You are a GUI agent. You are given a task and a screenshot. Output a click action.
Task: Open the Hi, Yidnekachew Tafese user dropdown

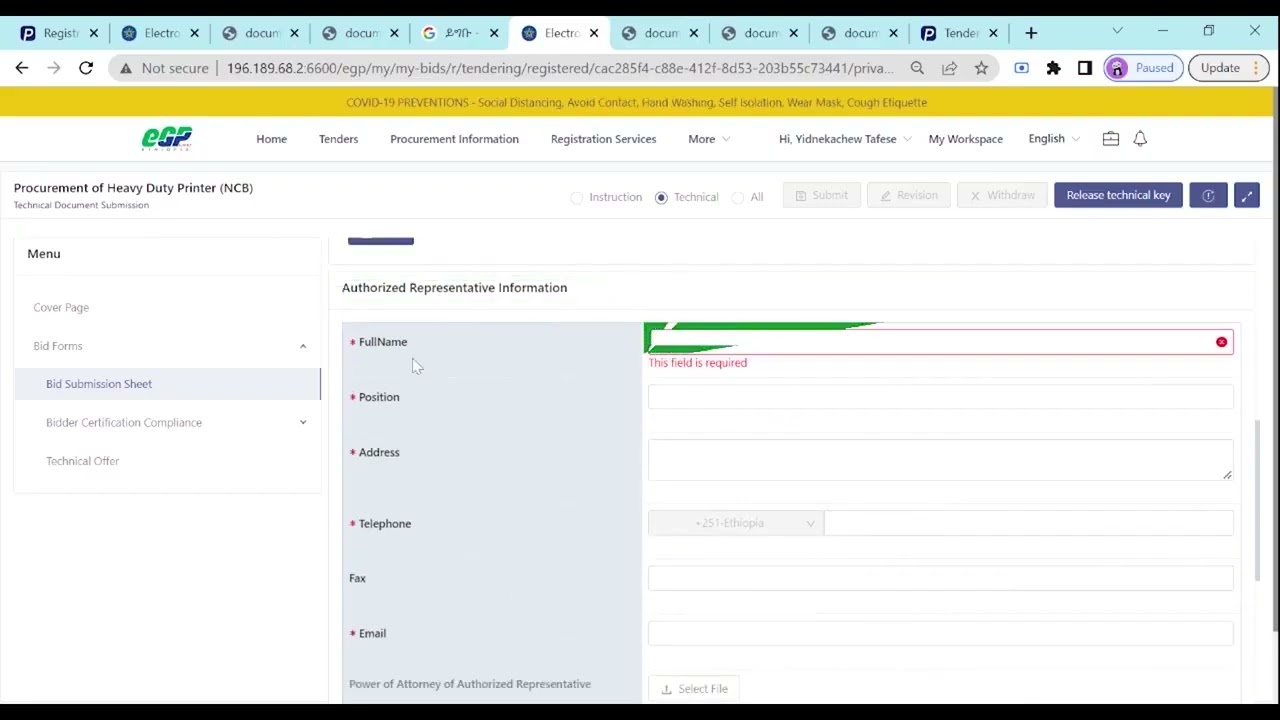845,139
